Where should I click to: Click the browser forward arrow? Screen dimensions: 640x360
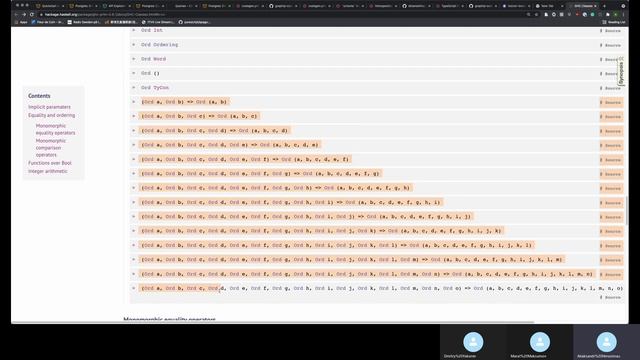coord(24,14)
